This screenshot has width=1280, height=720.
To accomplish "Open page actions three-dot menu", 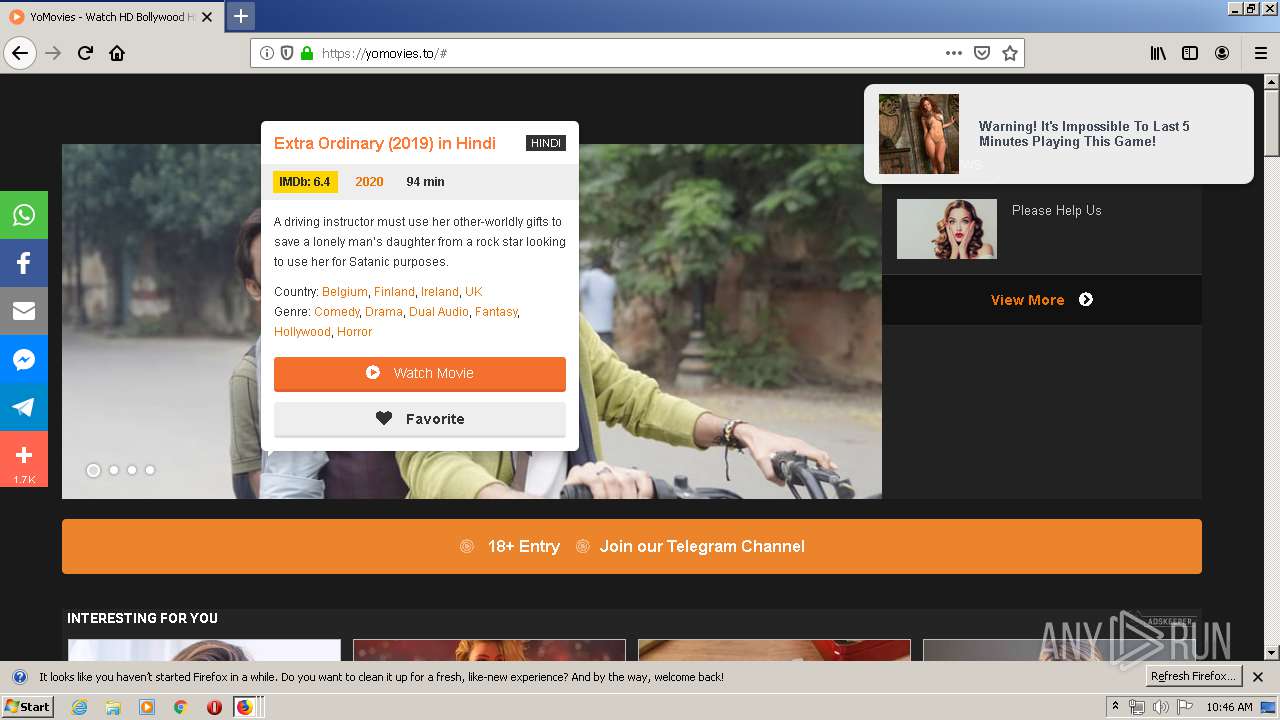I will (x=953, y=53).
